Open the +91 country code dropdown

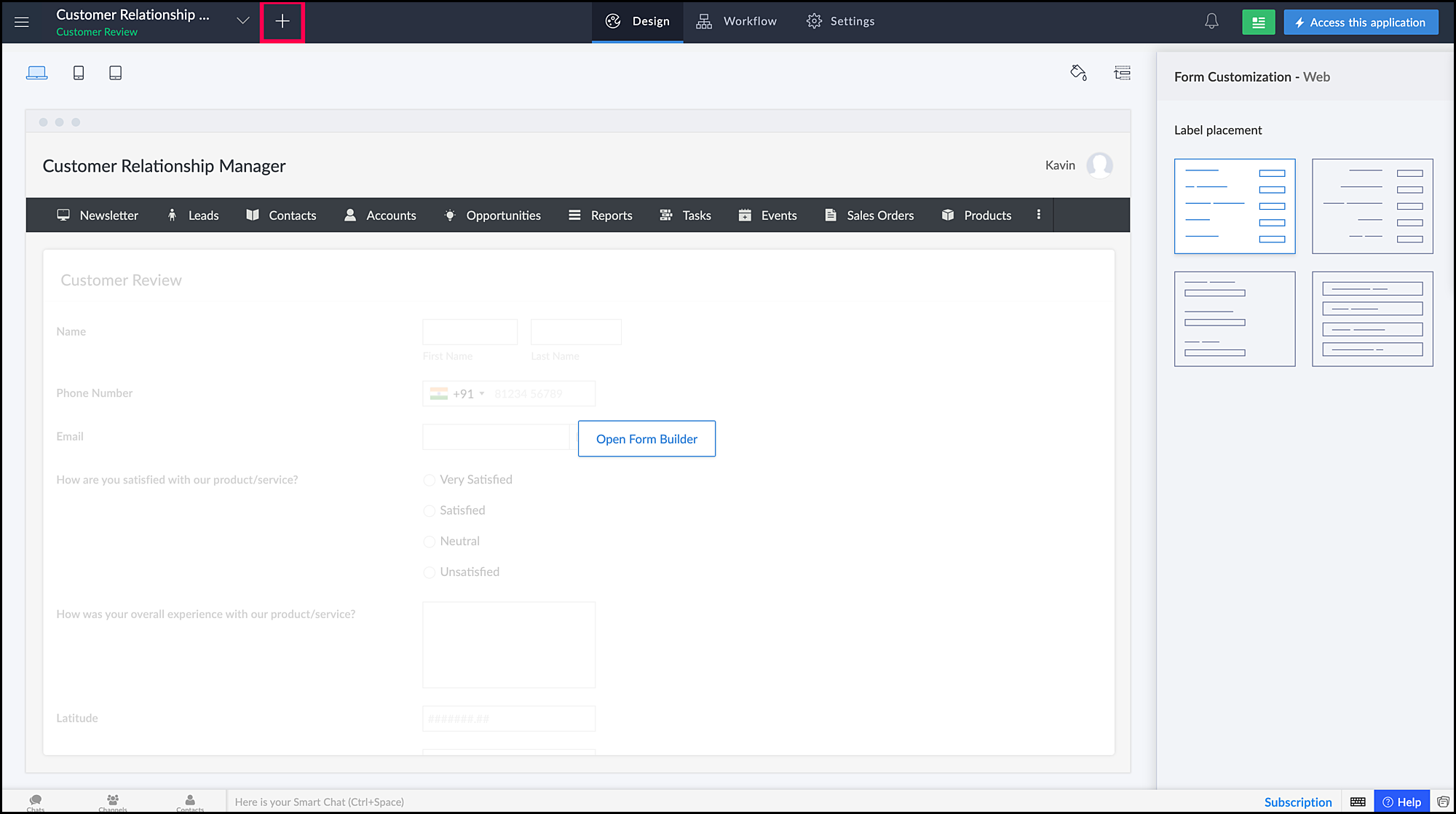pyautogui.click(x=466, y=394)
